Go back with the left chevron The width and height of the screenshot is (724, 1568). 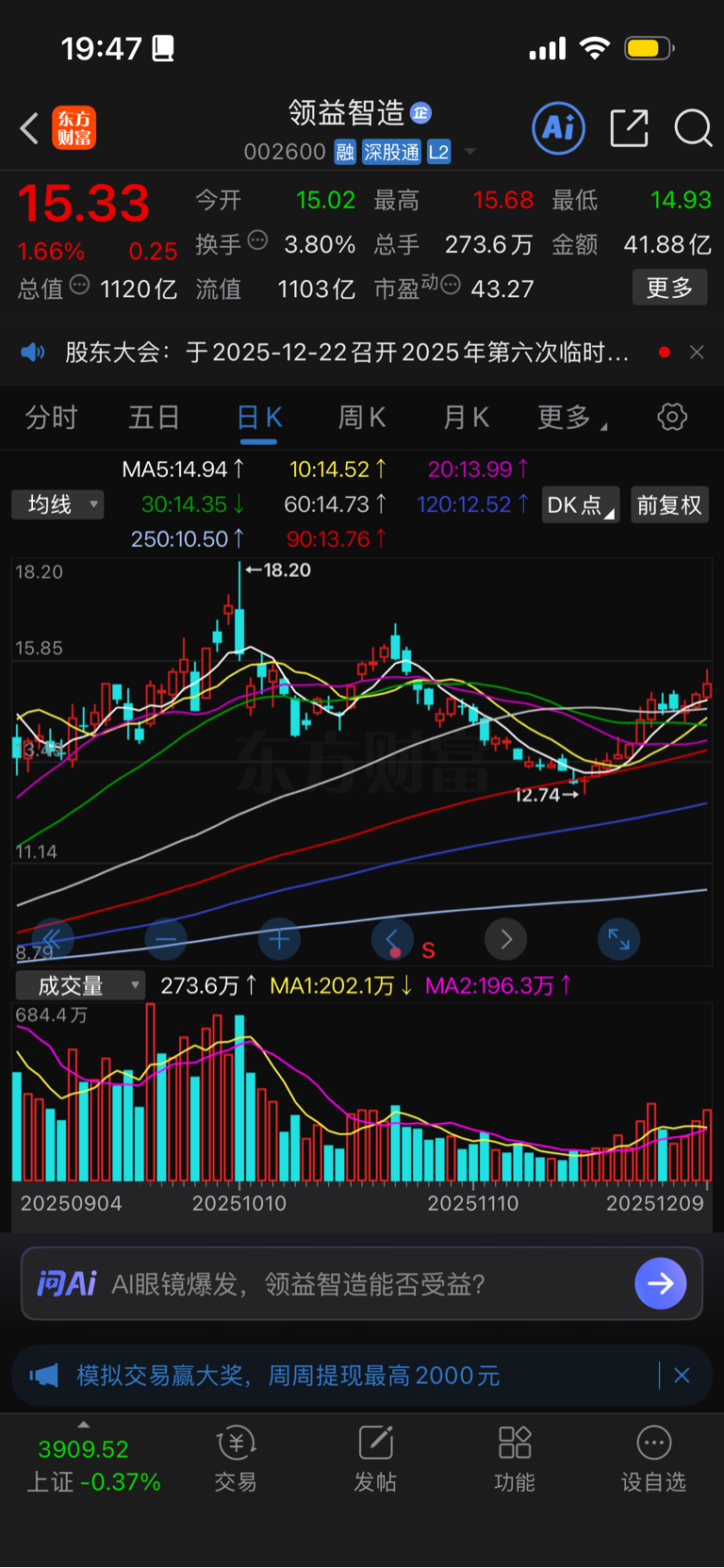(x=29, y=128)
